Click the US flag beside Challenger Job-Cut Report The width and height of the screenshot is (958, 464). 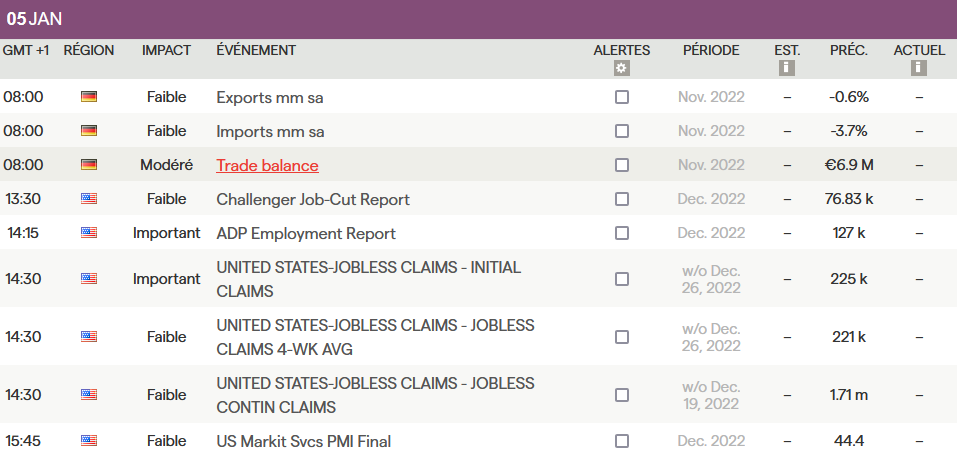coord(89,199)
